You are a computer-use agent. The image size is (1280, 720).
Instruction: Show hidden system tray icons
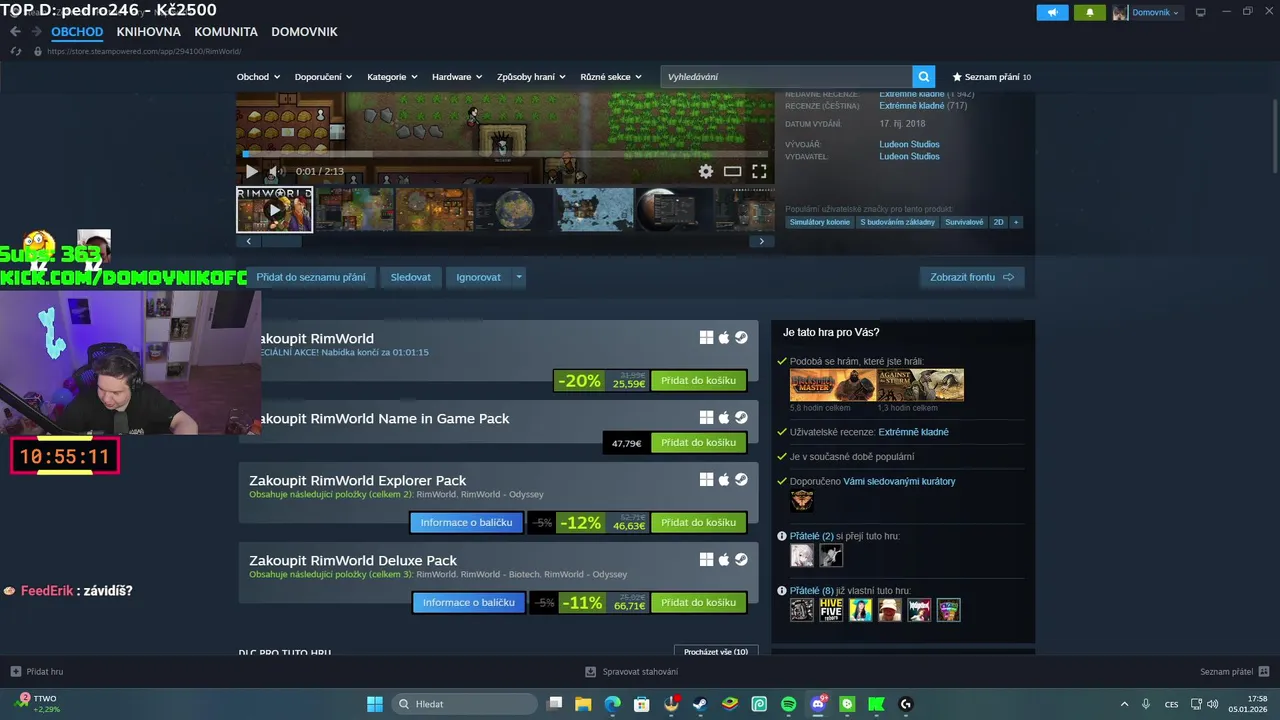(1124, 704)
